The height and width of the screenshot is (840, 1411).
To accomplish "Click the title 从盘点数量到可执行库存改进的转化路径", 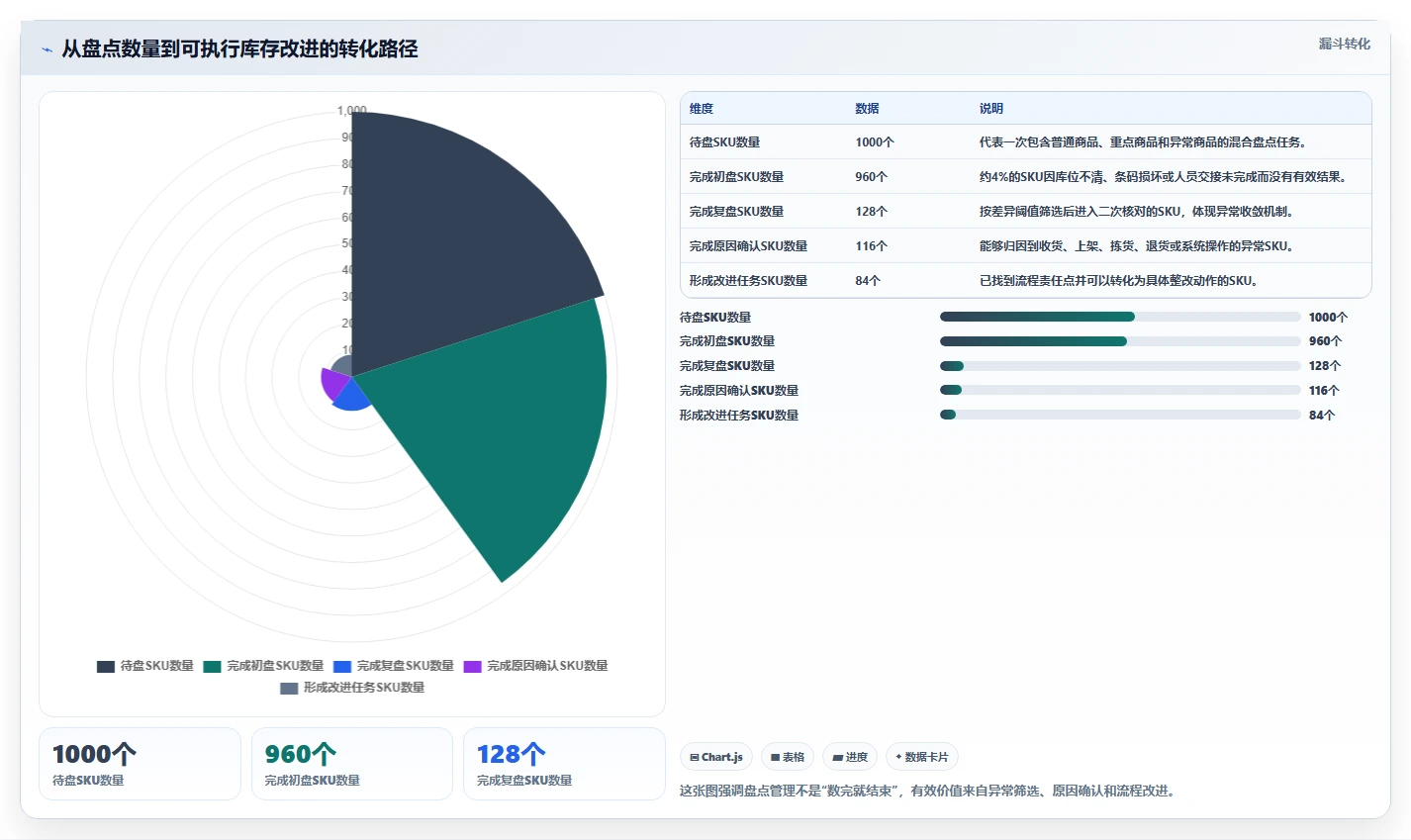I will (x=239, y=48).
